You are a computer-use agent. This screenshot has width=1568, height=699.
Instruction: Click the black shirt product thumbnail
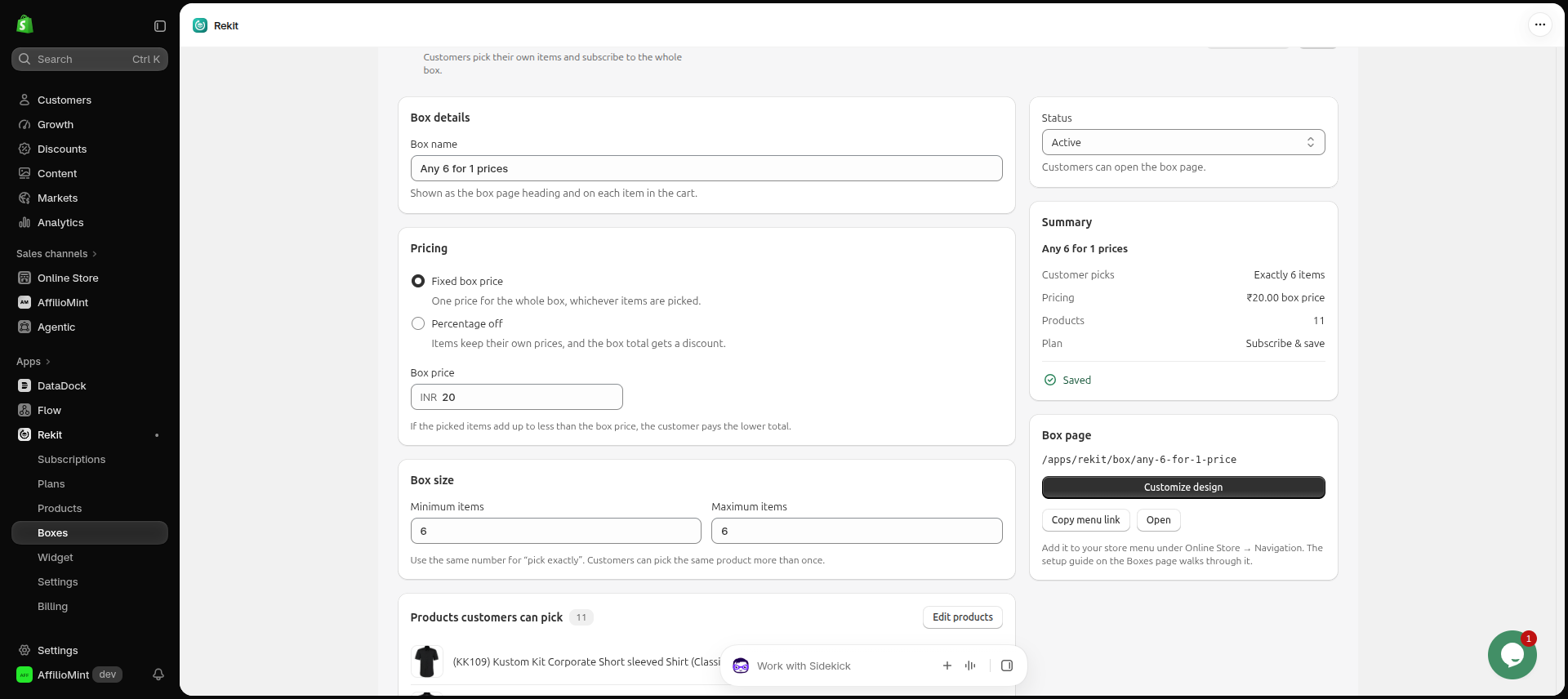[426, 661]
